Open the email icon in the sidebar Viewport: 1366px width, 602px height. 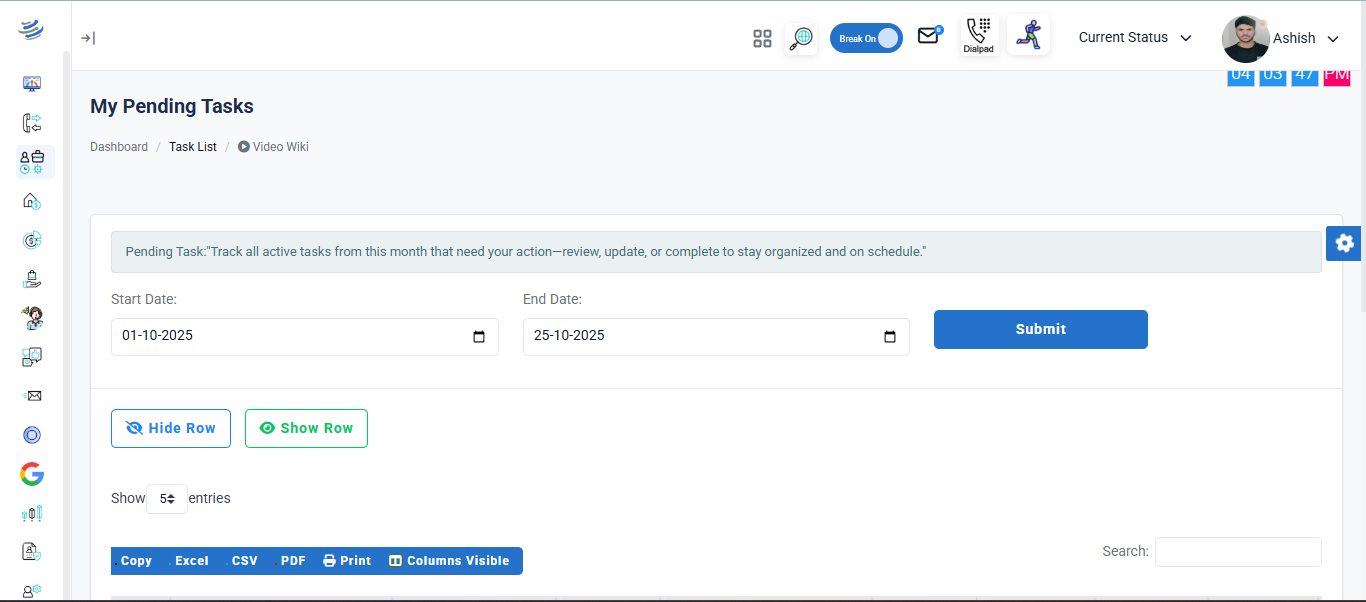point(31,396)
